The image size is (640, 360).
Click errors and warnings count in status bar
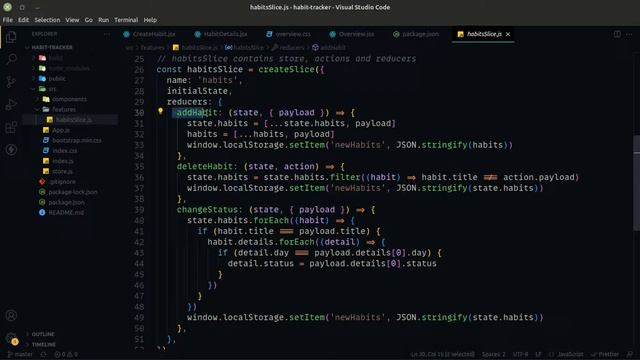tap(66, 354)
